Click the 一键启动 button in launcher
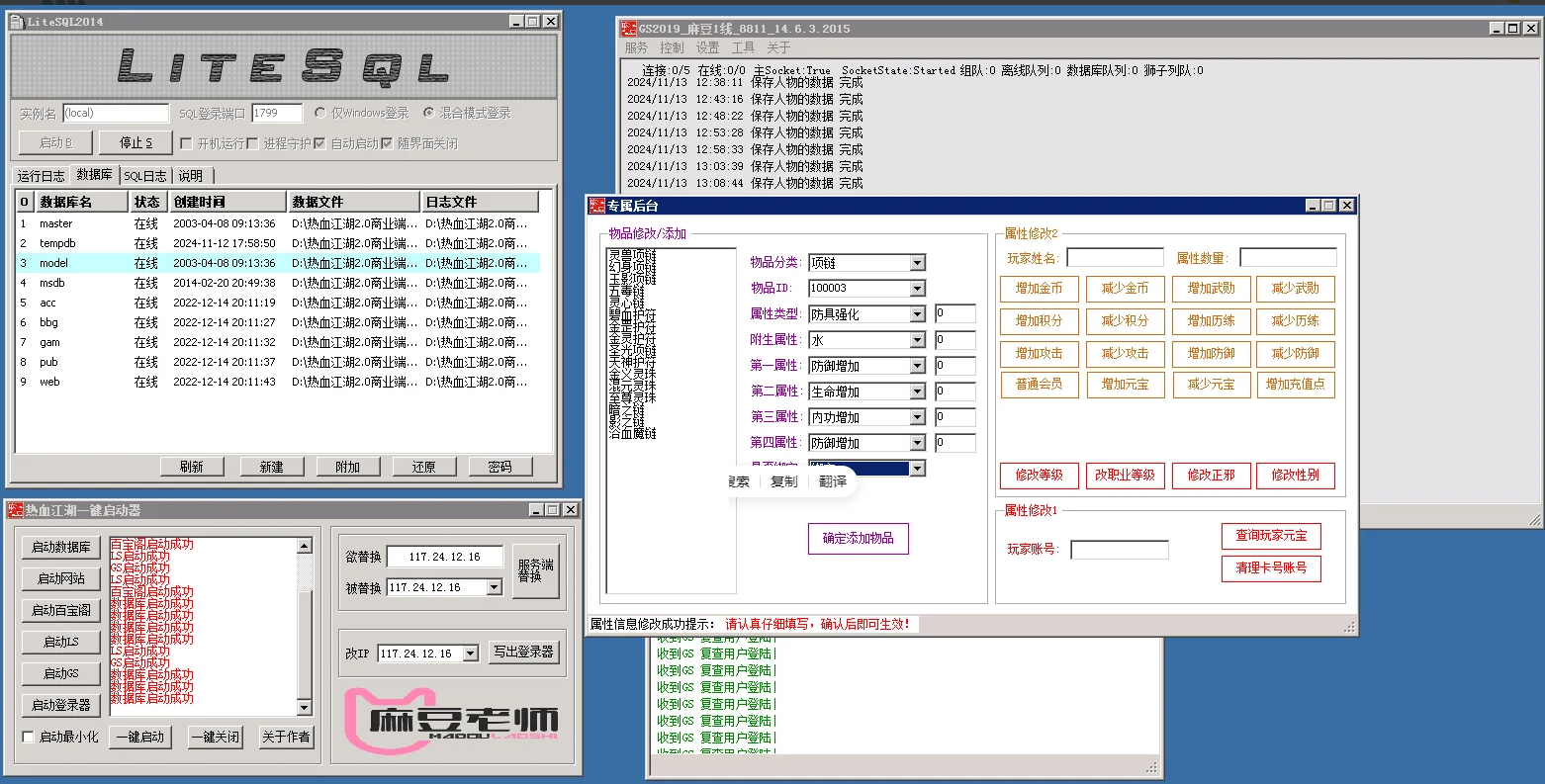The width and height of the screenshot is (1545, 784). pyautogui.click(x=139, y=736)
